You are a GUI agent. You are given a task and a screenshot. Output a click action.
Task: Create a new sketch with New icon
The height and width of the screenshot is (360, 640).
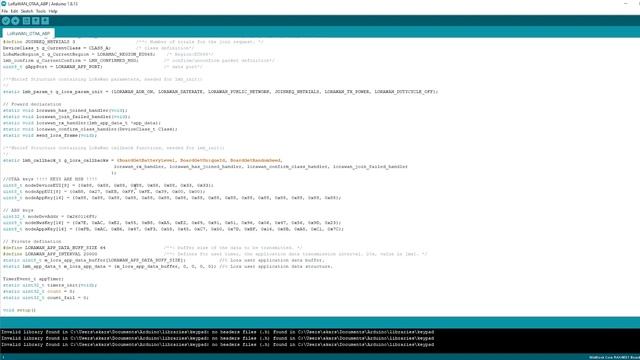27,21
